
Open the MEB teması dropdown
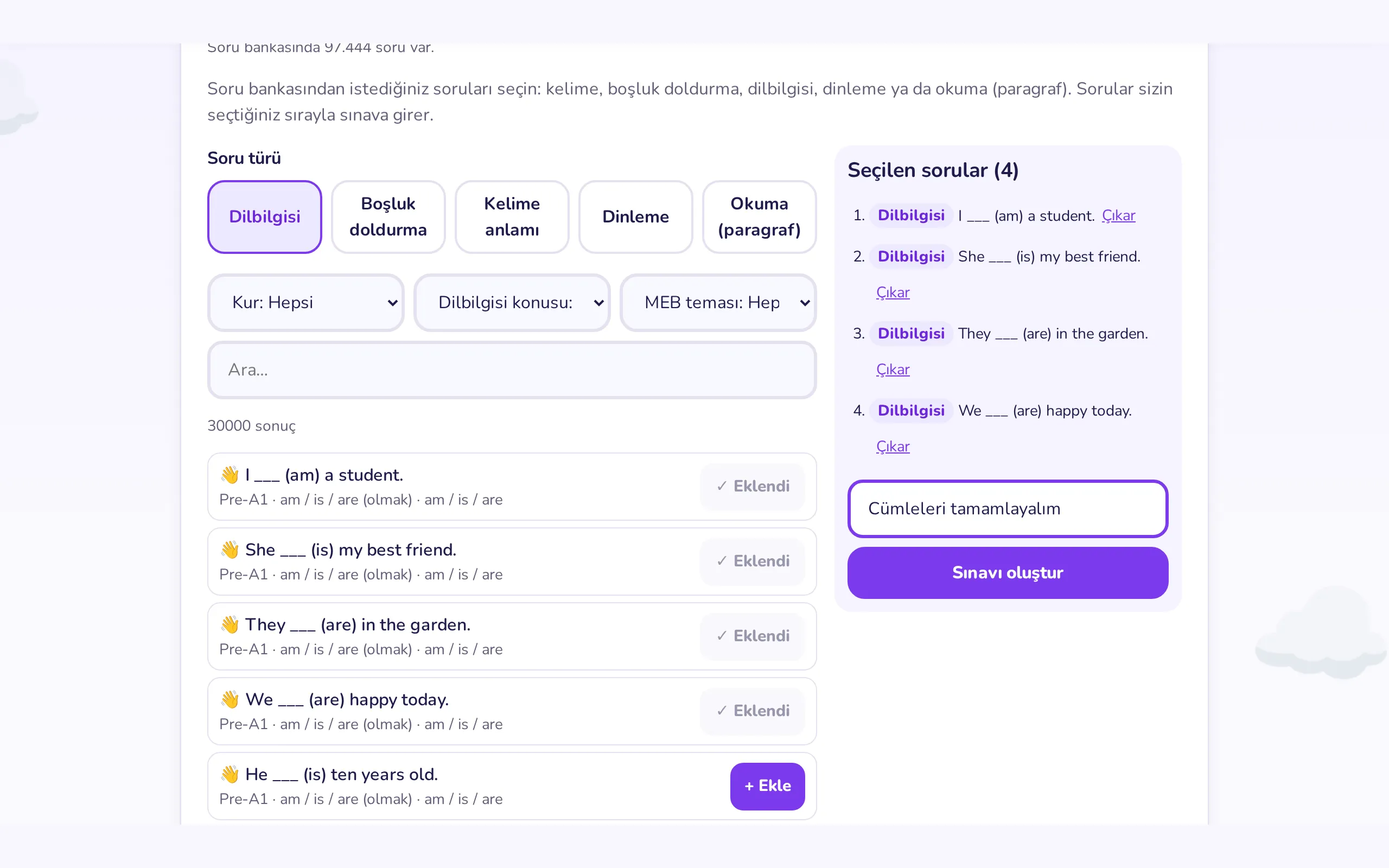pyautogui.click(x=718, y=303)
